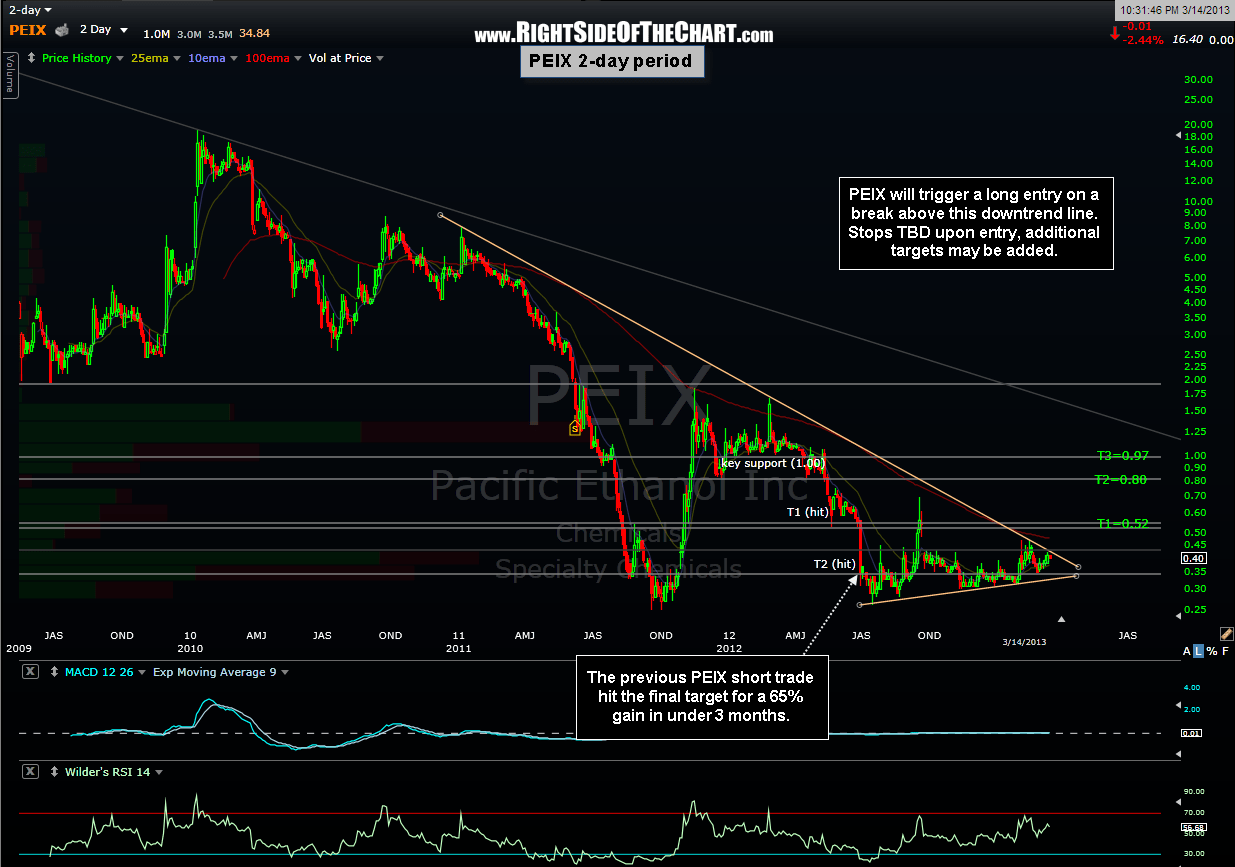Expand the Price History dropdown
This screenshot has width=1235, height=867.
(x=83, y=58)
